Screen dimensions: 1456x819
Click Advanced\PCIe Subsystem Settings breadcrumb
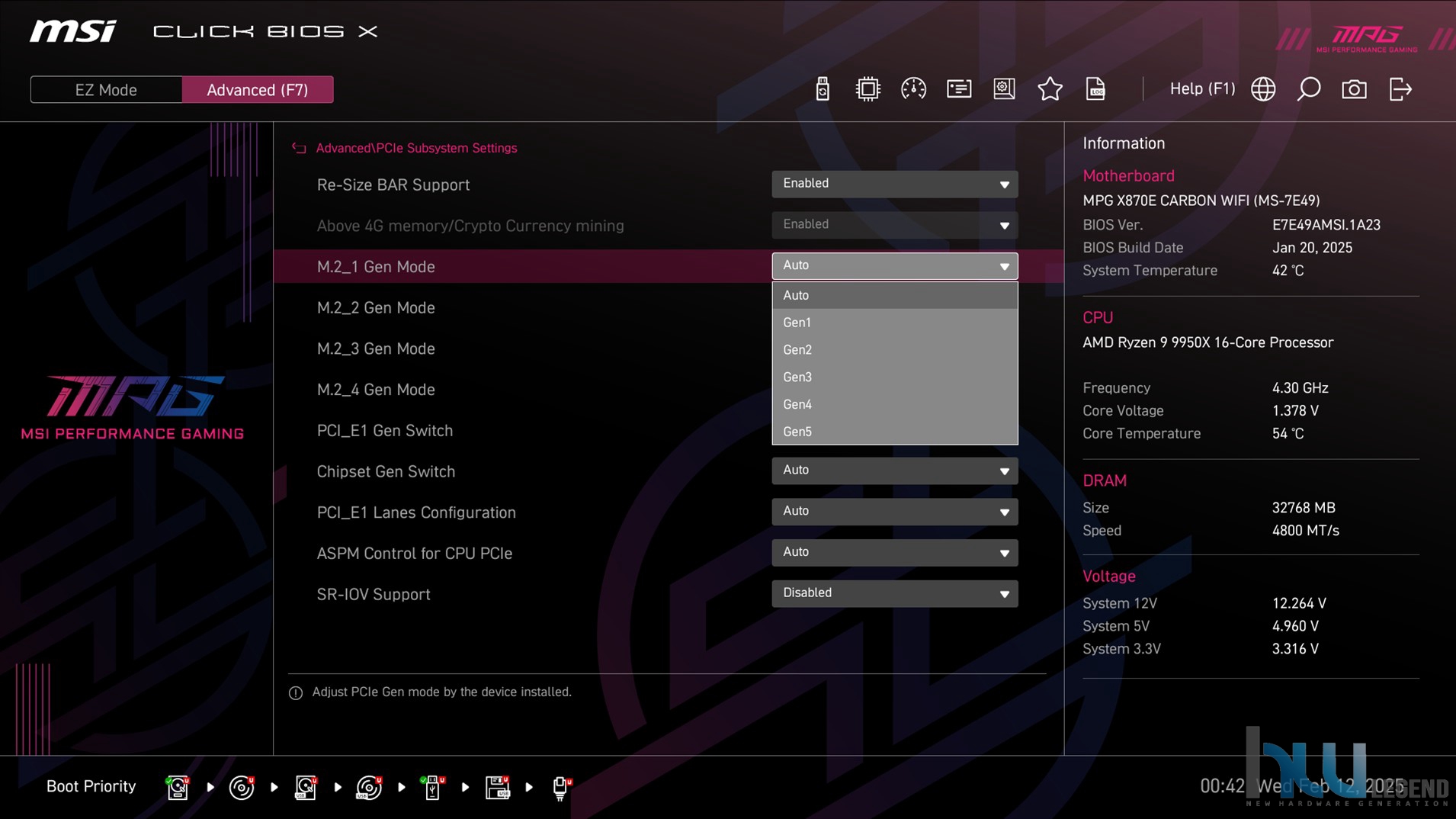pyautogui.click(x=416, y=148)
